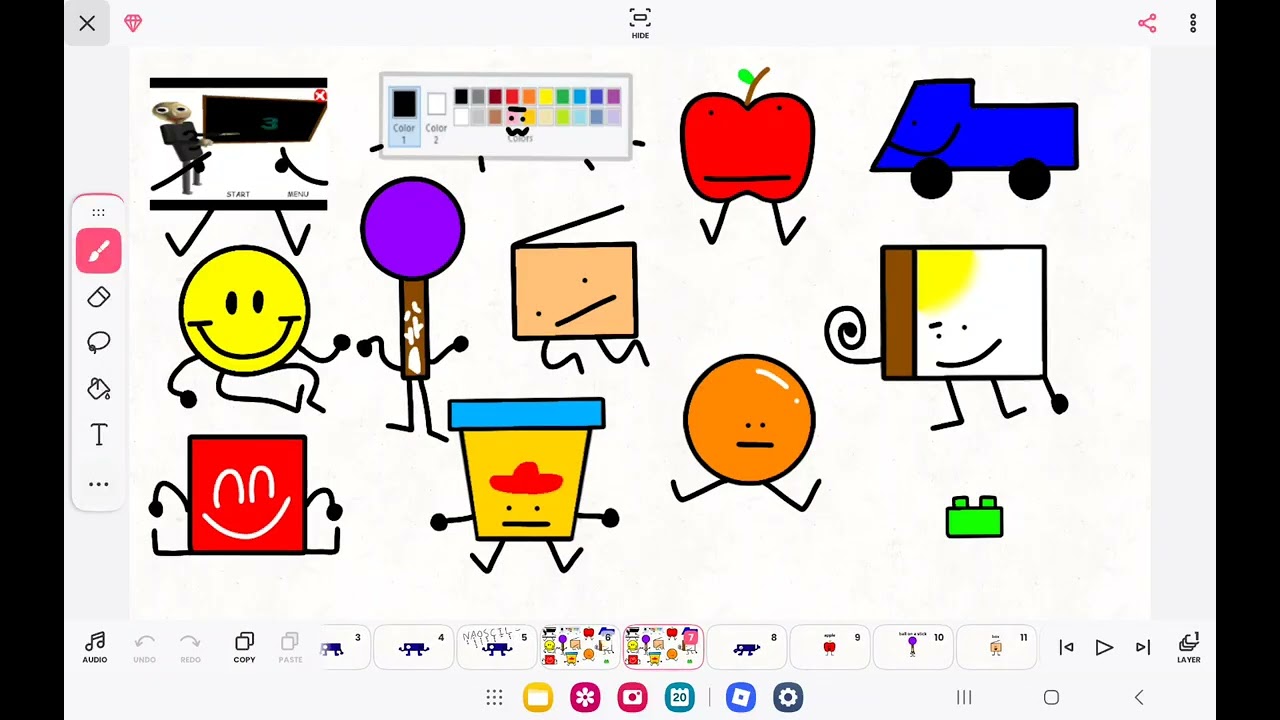
Task: Select frame 6 thumbnail
Action: [x=579, y=647]
